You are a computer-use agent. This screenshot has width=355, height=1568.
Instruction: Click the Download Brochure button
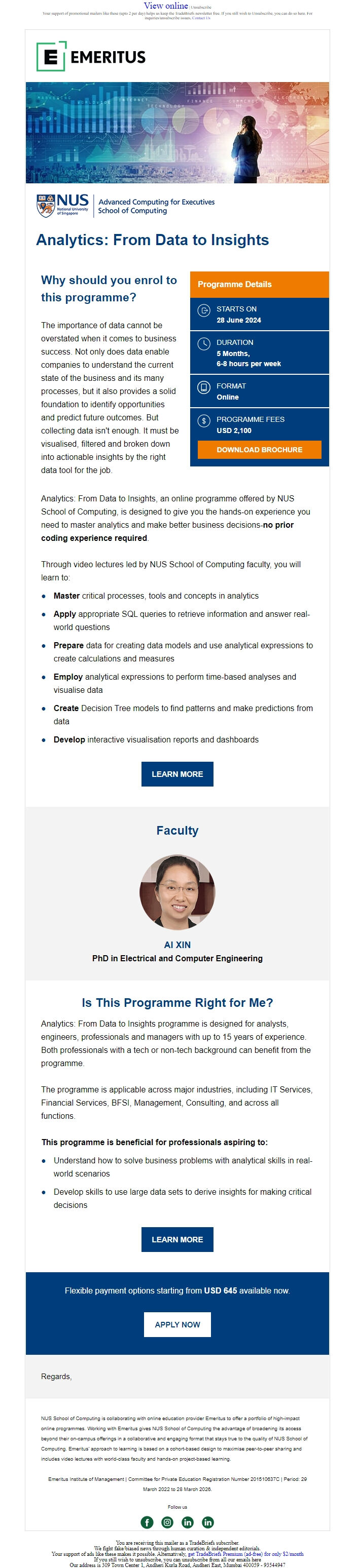click(x=259, y=449)
